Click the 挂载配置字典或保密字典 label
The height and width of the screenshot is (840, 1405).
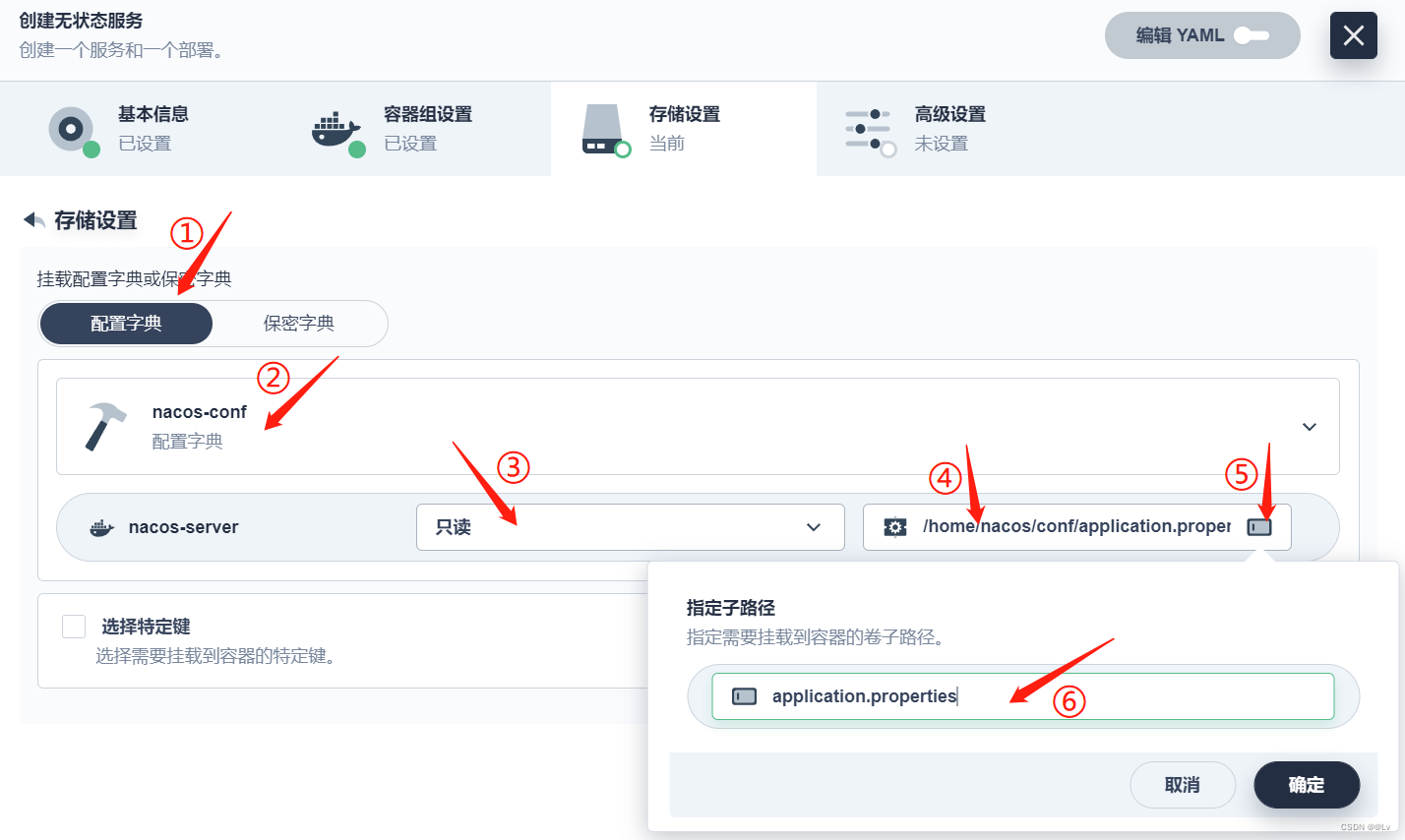tap(135, 279)
